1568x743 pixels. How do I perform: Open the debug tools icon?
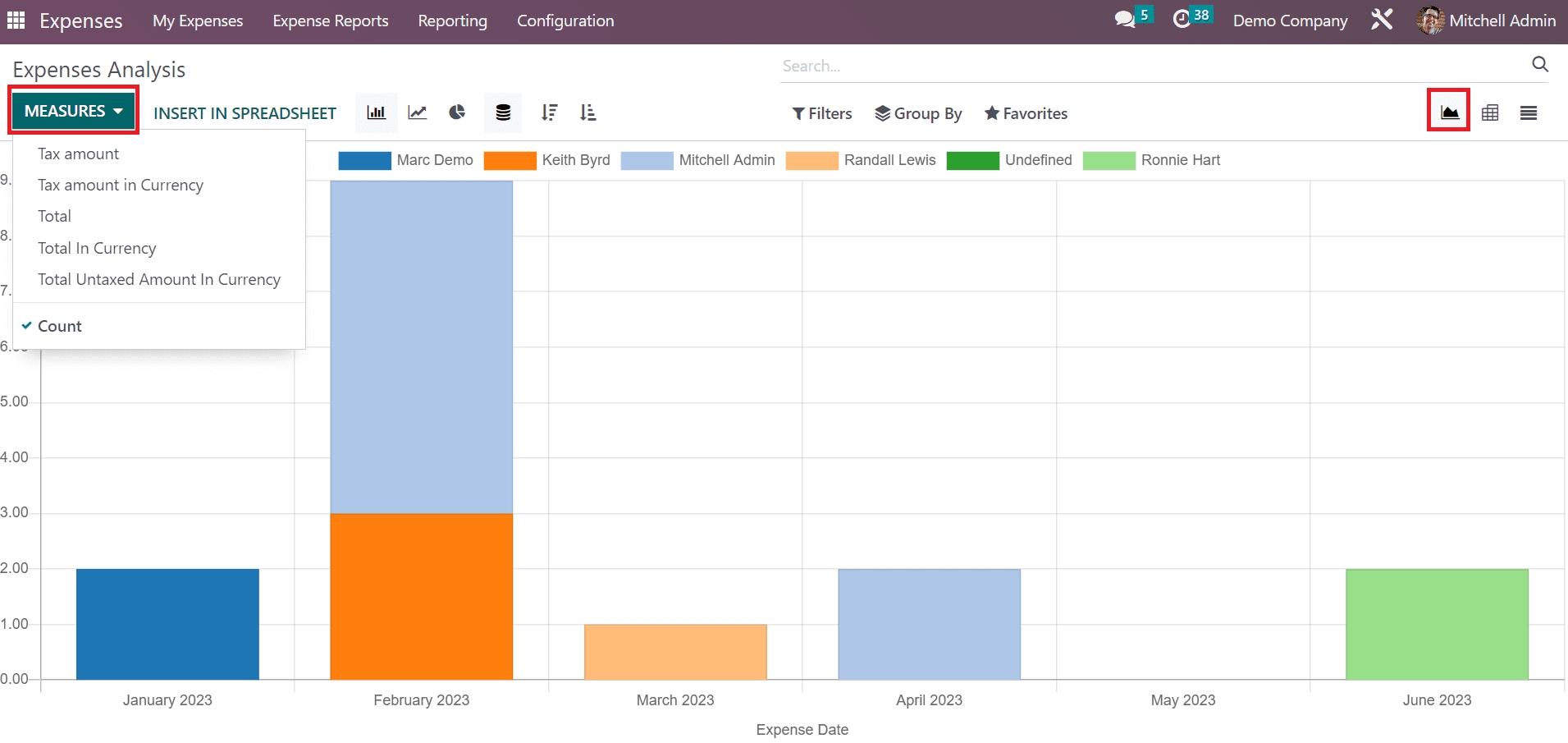click(x=1382, y=20)
